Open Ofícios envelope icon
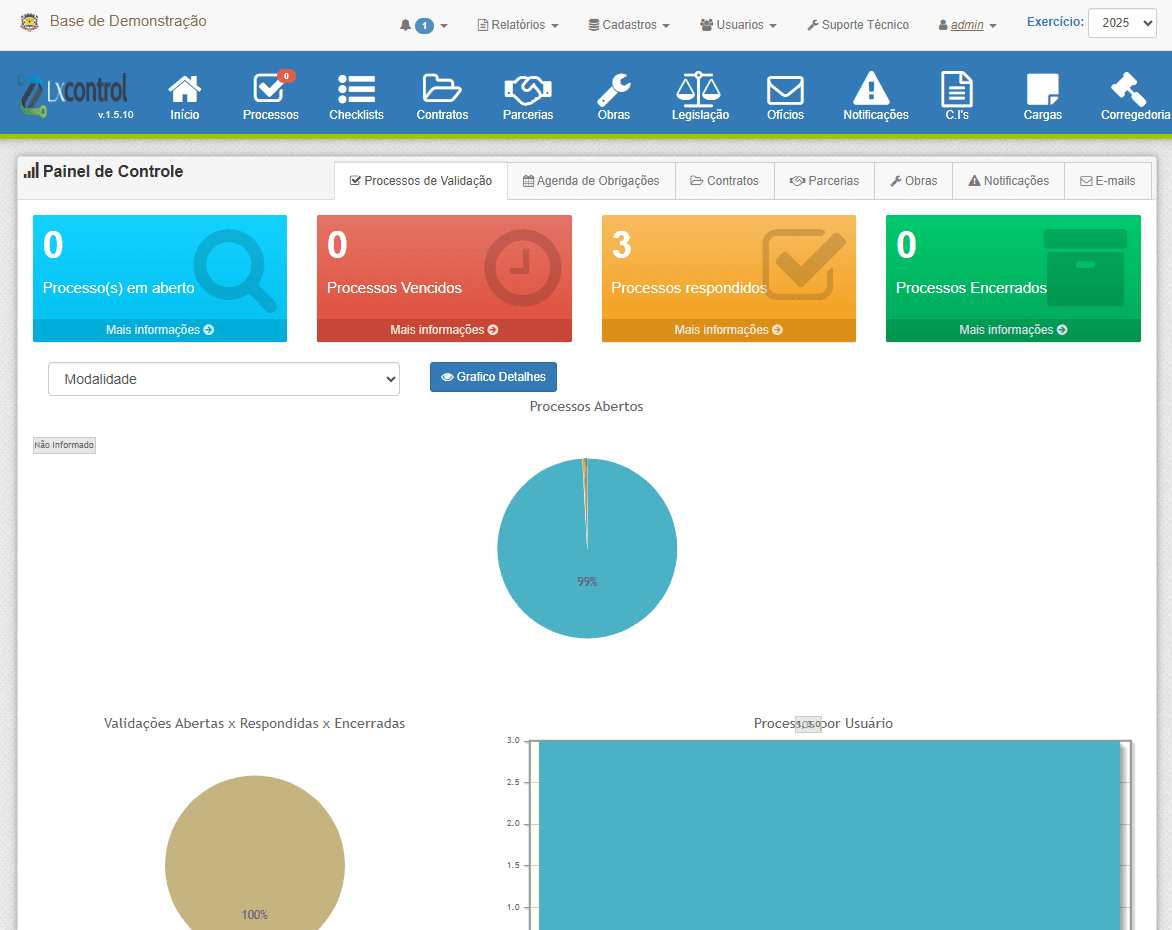The width and height of the screenshot is (1172, 930). tap(785, 97)
